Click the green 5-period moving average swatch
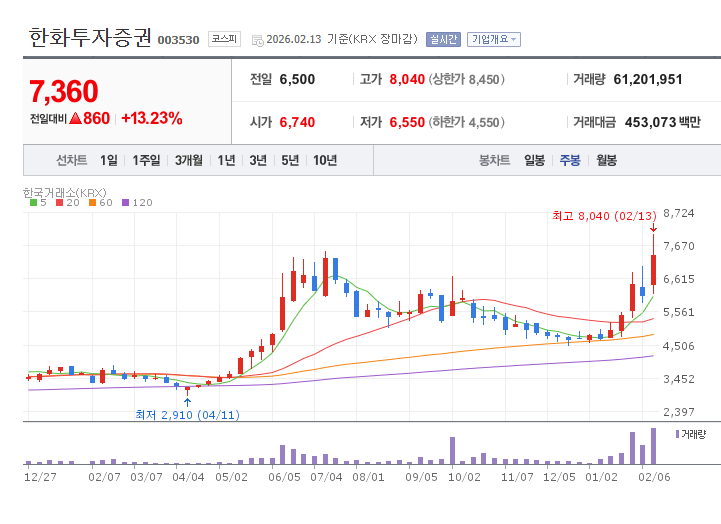 tap(33, 203)
